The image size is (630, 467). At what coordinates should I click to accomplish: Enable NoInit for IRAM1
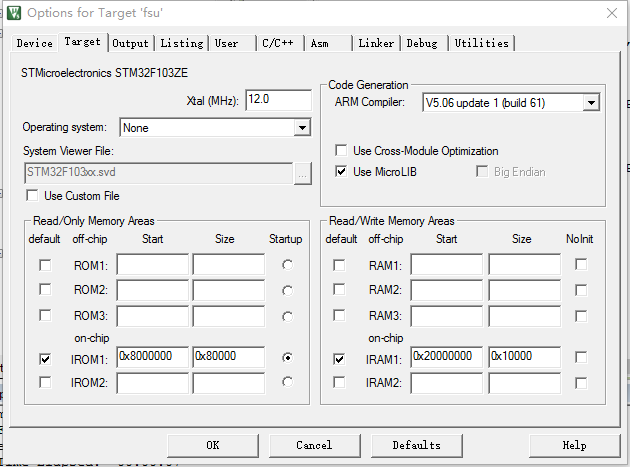click(x=581, y=357)
